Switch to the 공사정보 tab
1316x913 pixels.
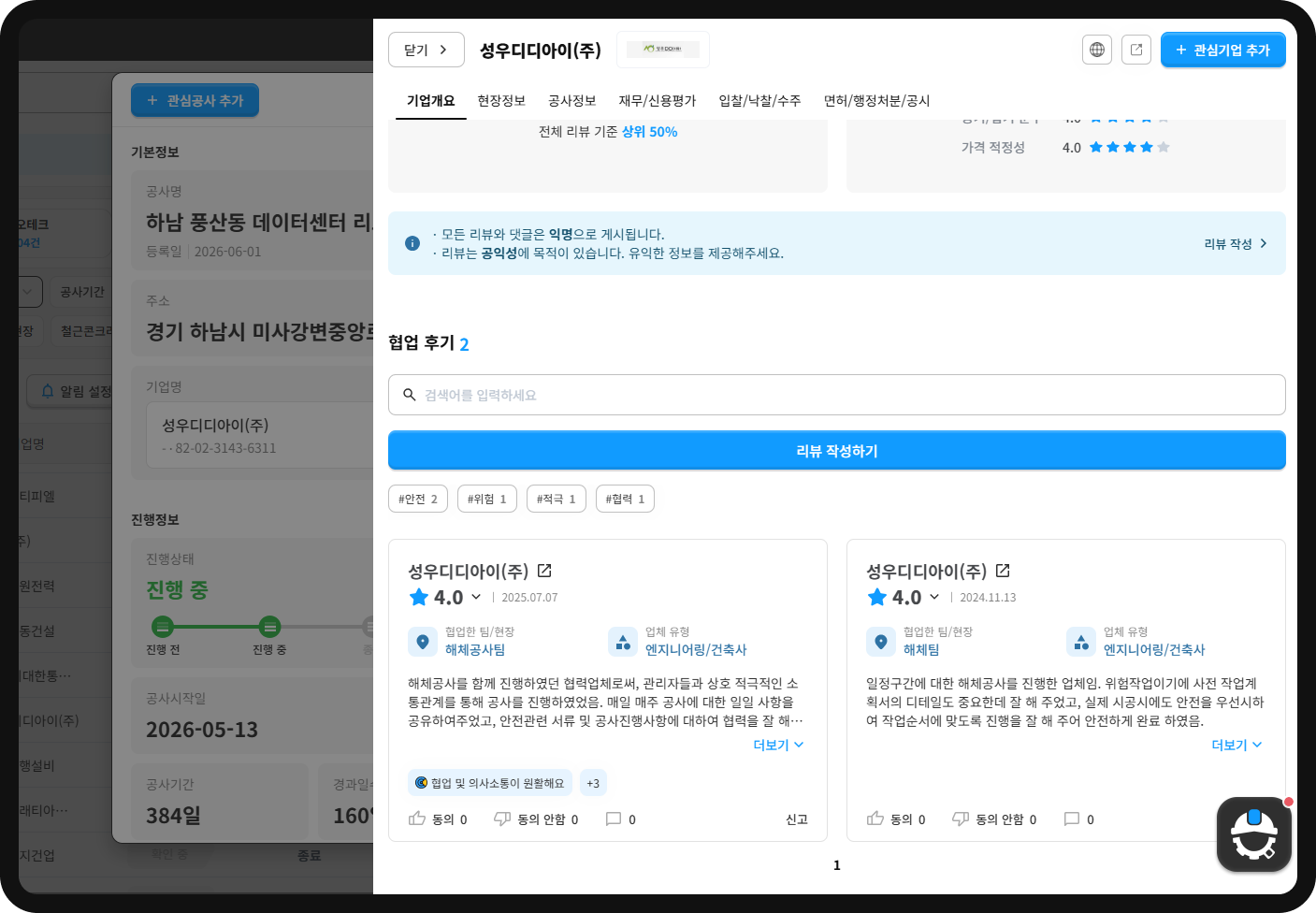(572, 101)
